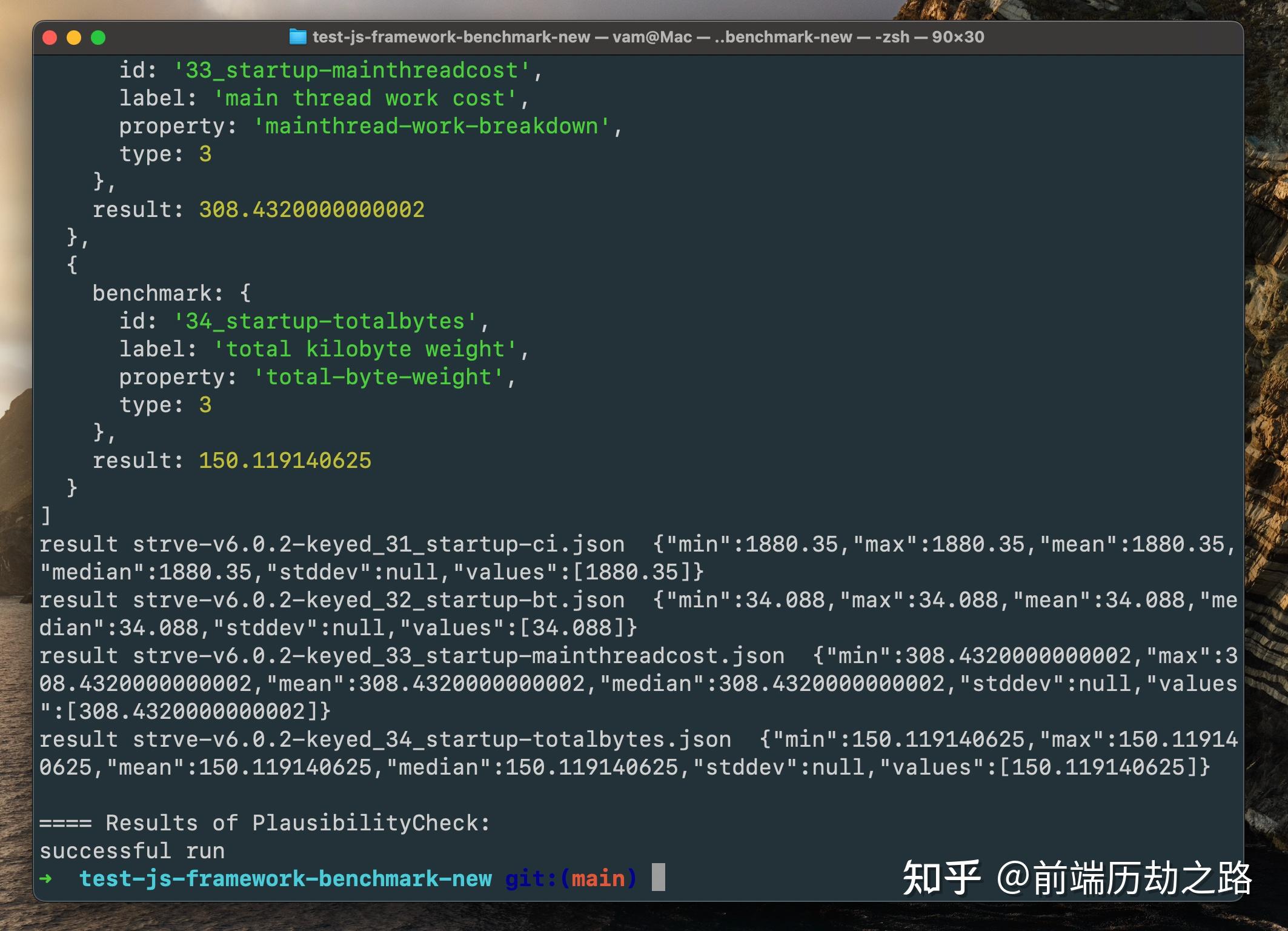The height and width of the screenshot is (931, 1288).
Task: Click the result value 308.4320000000002
Action: coord(312,209)
